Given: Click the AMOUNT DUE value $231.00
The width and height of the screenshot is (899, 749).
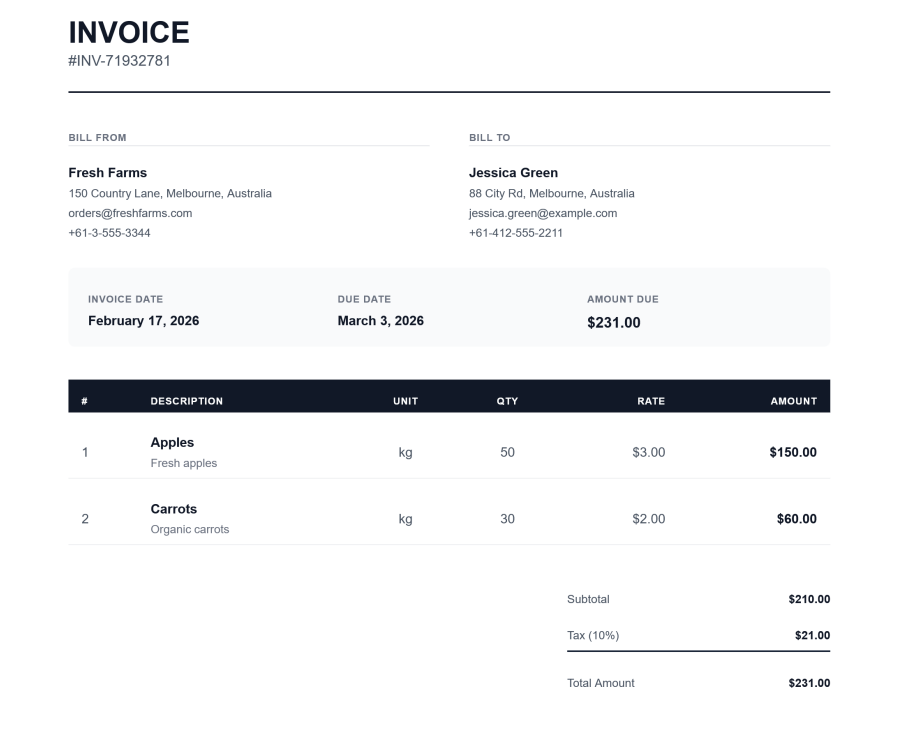Looking at the screenshot, I should tap(615, 322).
